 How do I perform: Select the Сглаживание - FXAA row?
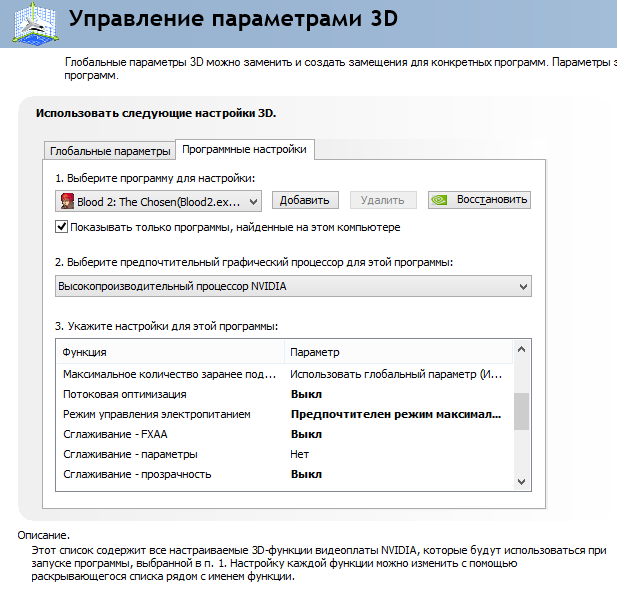285,434
